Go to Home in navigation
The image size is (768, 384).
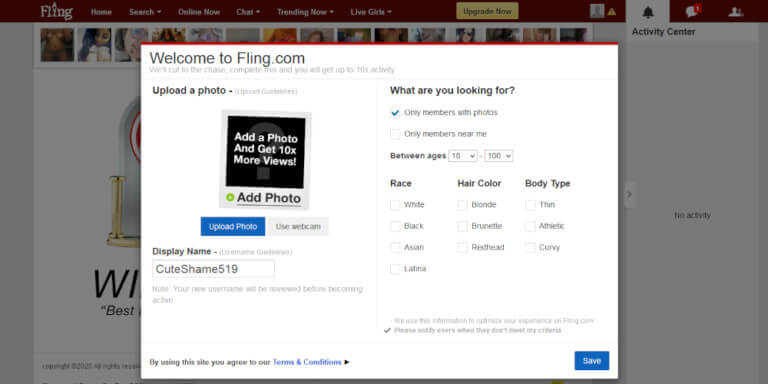click(101, 12)
